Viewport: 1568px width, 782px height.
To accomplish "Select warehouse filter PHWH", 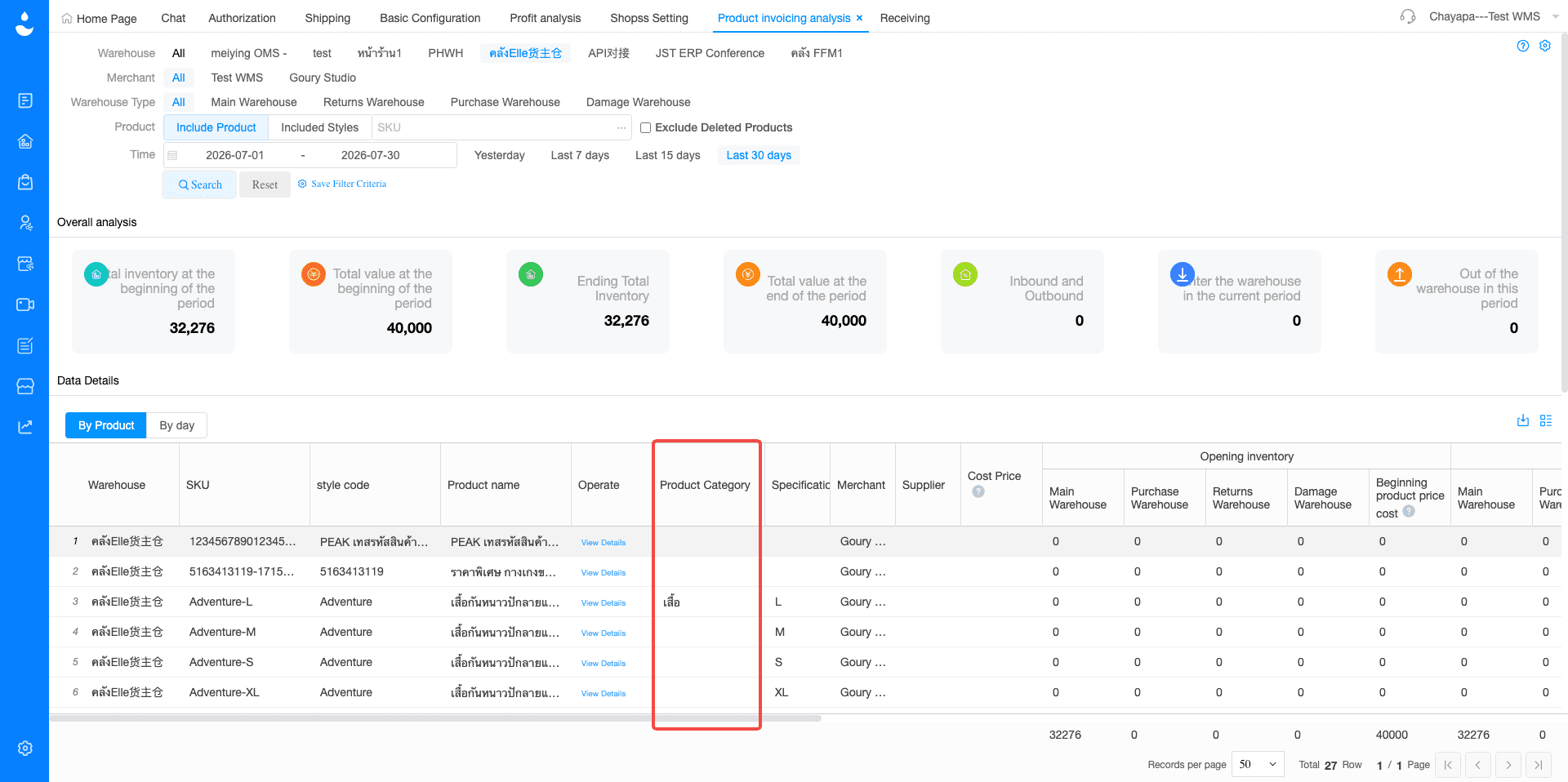I will click(446, 53).
